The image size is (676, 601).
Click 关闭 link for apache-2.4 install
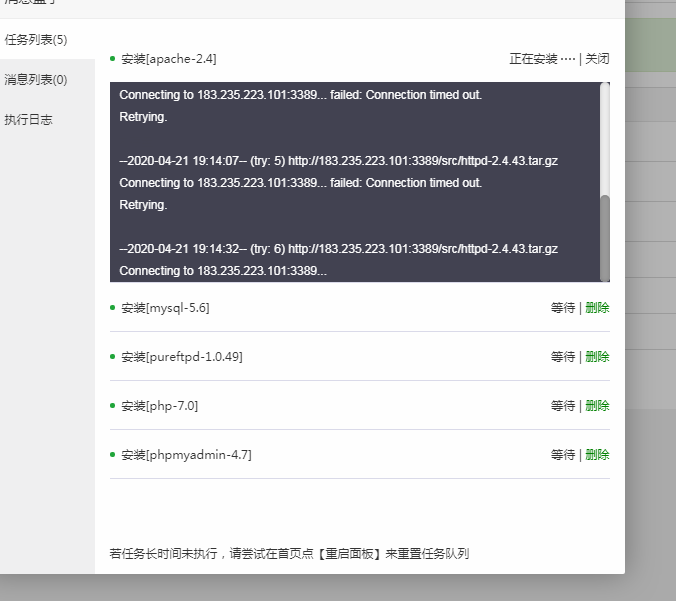[x=597, y=59]
